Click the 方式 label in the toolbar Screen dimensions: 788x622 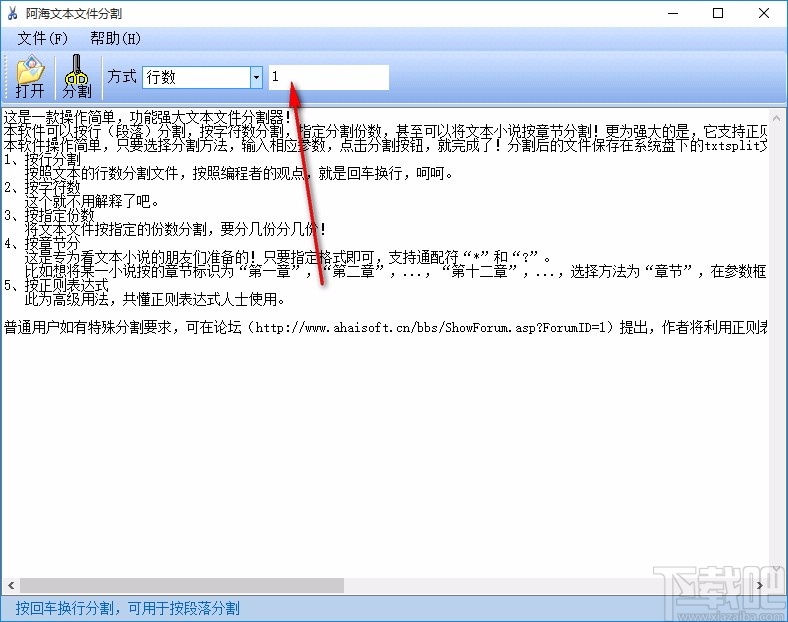click(x=122, y=77)
